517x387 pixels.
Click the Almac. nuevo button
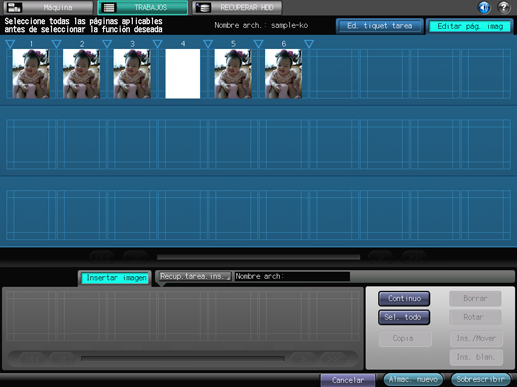pos(413,379)
